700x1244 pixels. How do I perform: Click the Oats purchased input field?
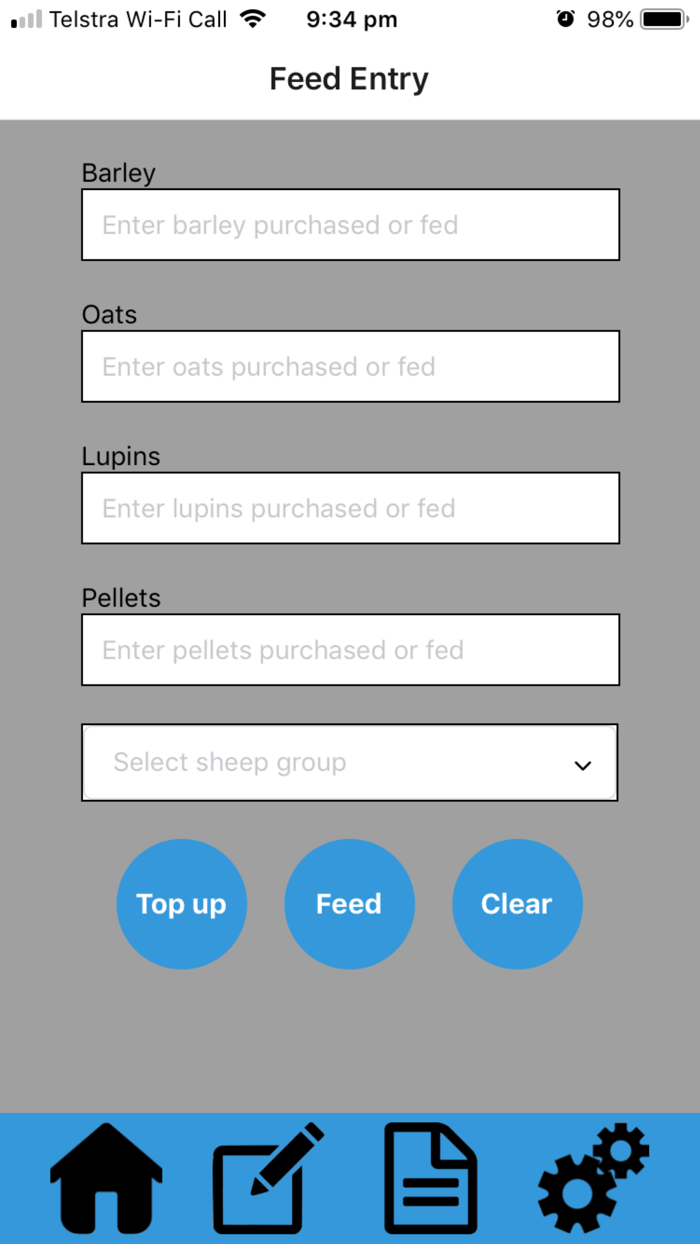(x=349, y=366)
